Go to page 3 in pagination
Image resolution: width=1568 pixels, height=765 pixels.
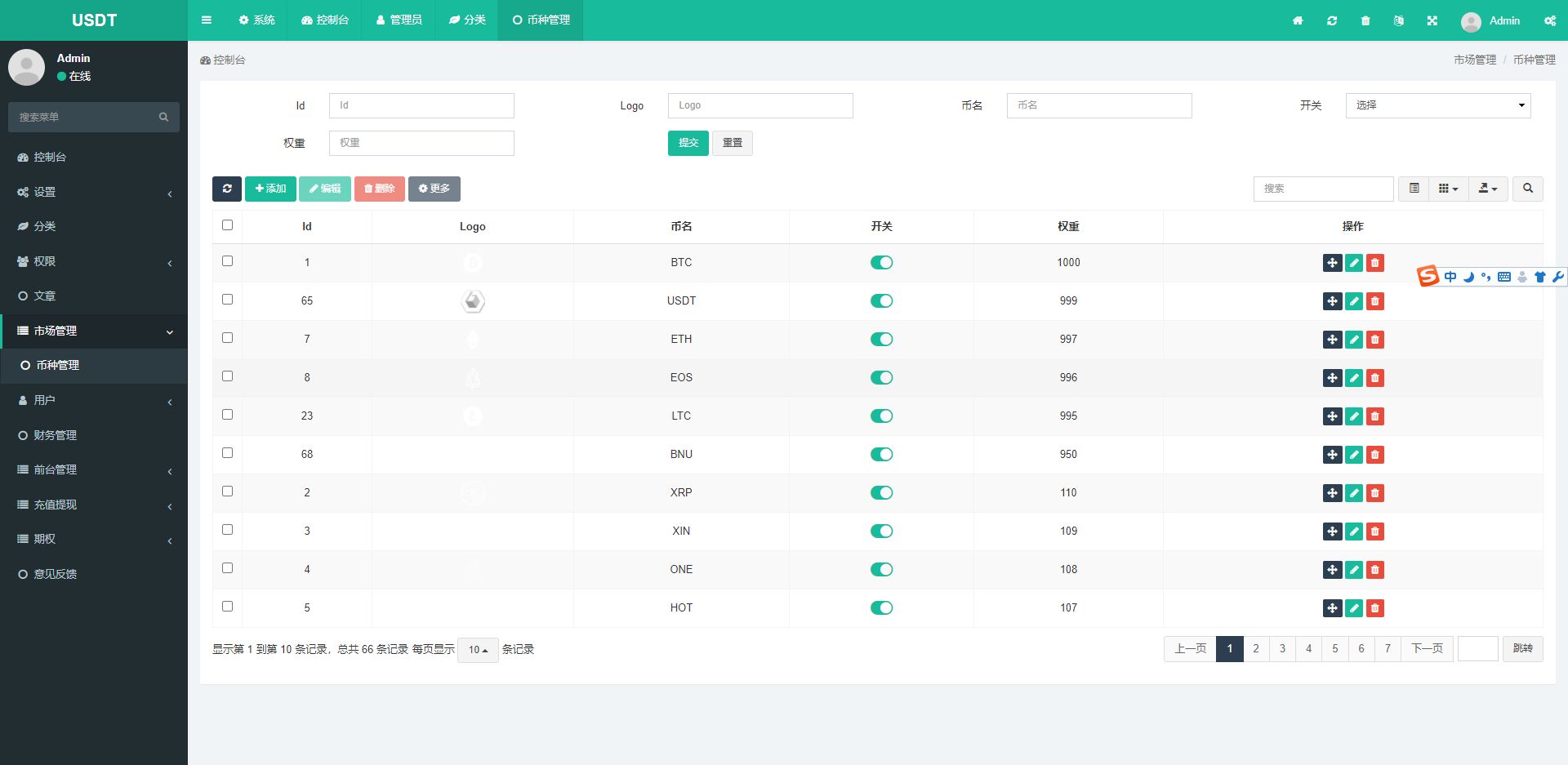coord(1282,649)
